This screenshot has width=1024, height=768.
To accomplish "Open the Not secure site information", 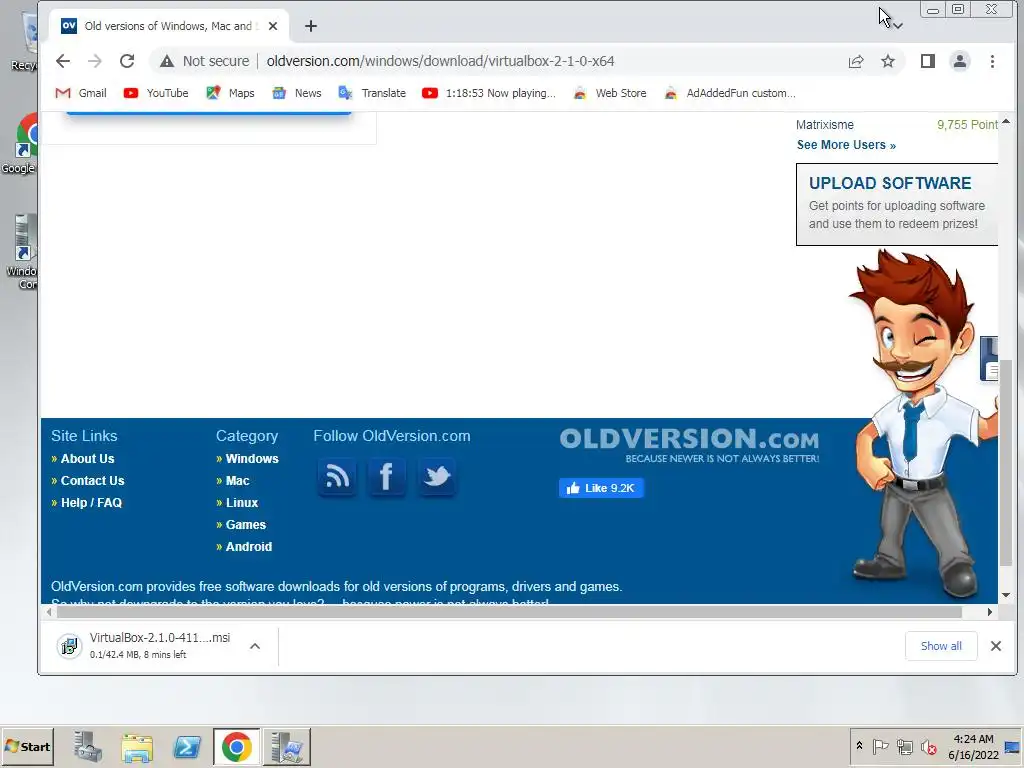I will pyautogui.click(x=204, y=61).
